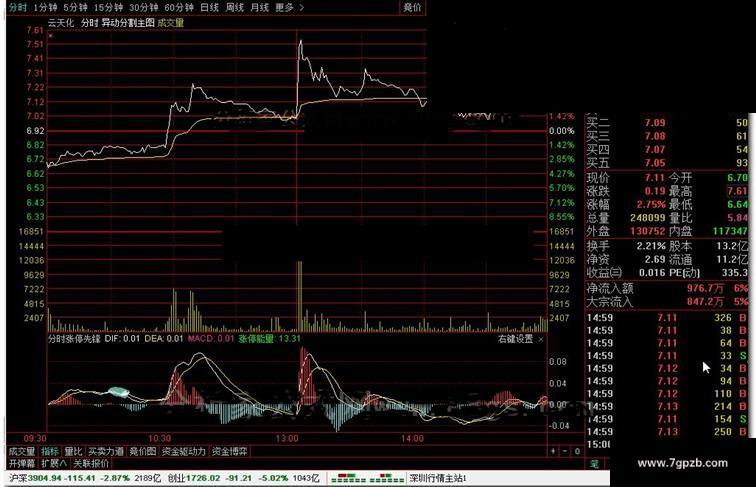Expand the 更多 periods dropdown
The image size is (756, 487).
(290, 7)
